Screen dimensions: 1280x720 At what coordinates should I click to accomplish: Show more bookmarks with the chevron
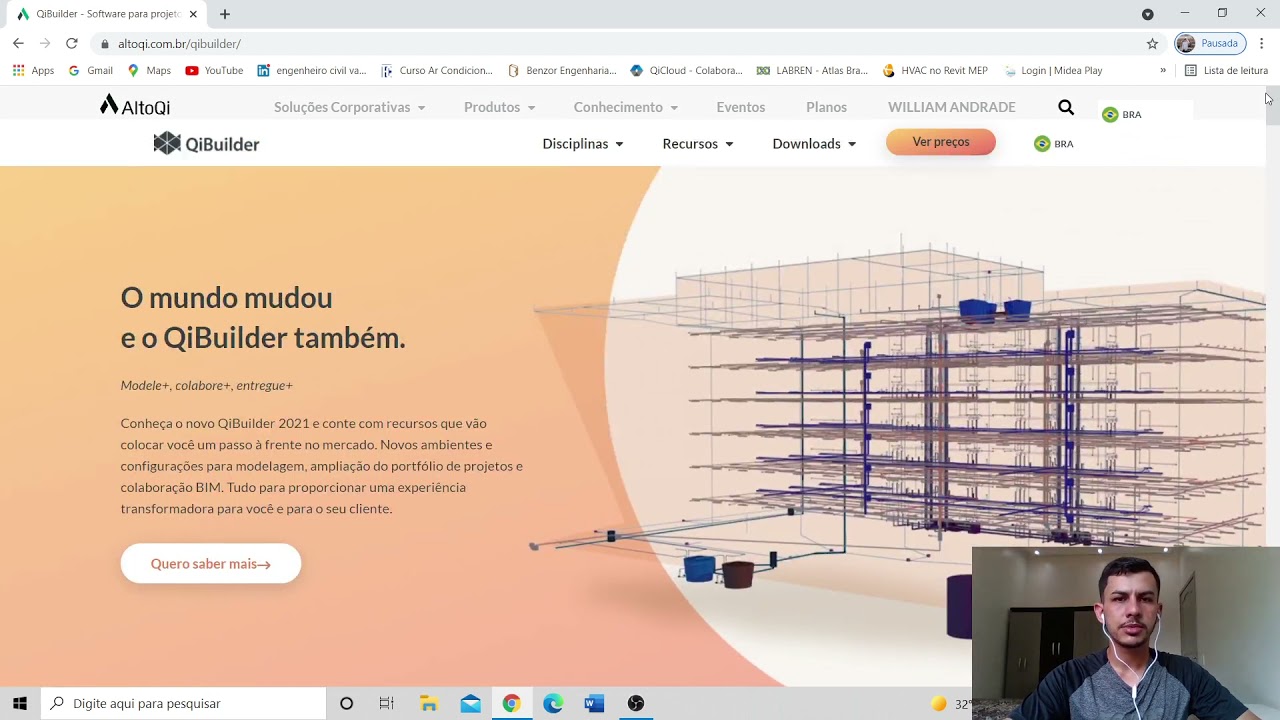pyautogui.click(x=1163, y=70)
